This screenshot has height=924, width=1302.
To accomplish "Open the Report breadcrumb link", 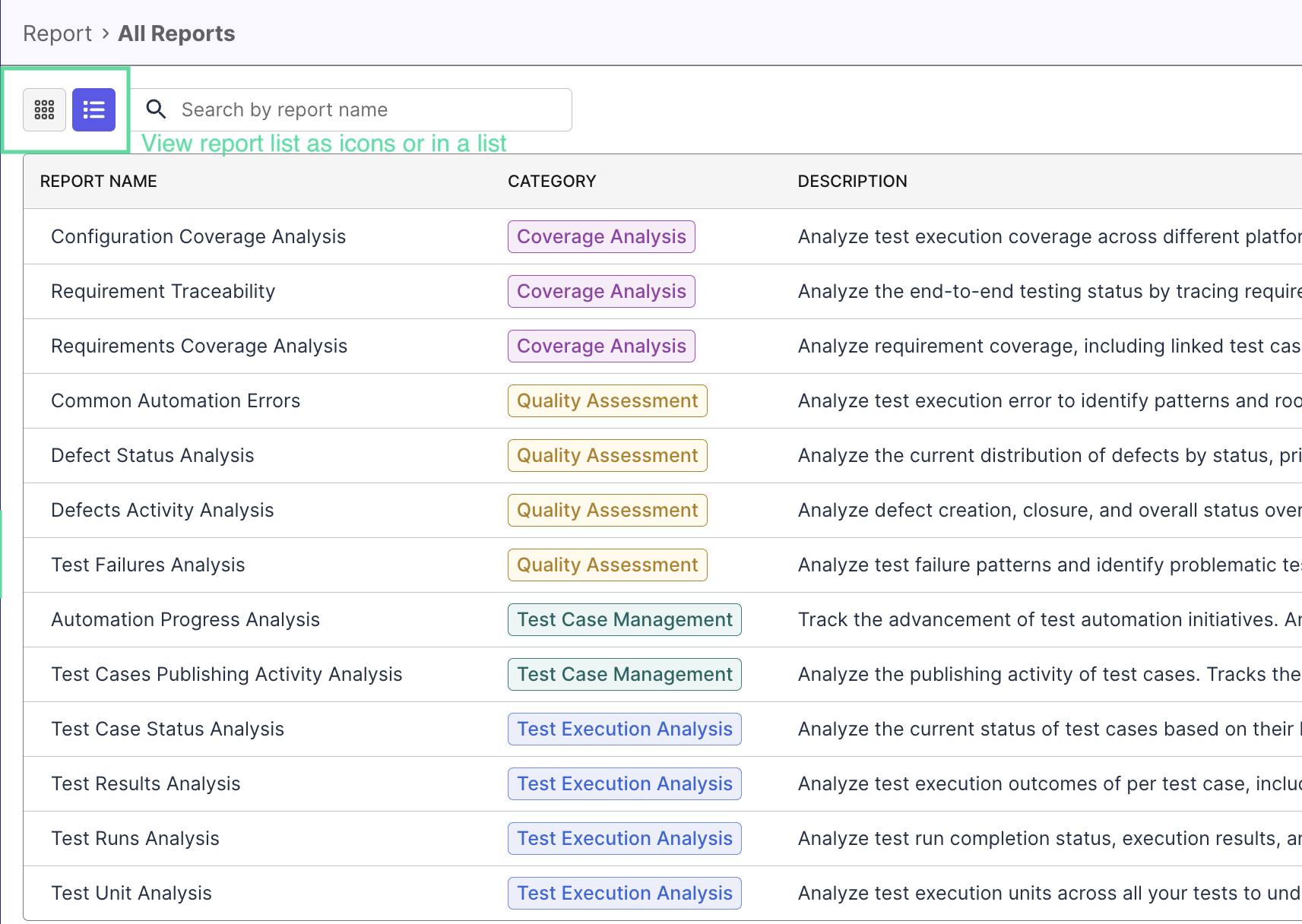I will pos(57,33).
